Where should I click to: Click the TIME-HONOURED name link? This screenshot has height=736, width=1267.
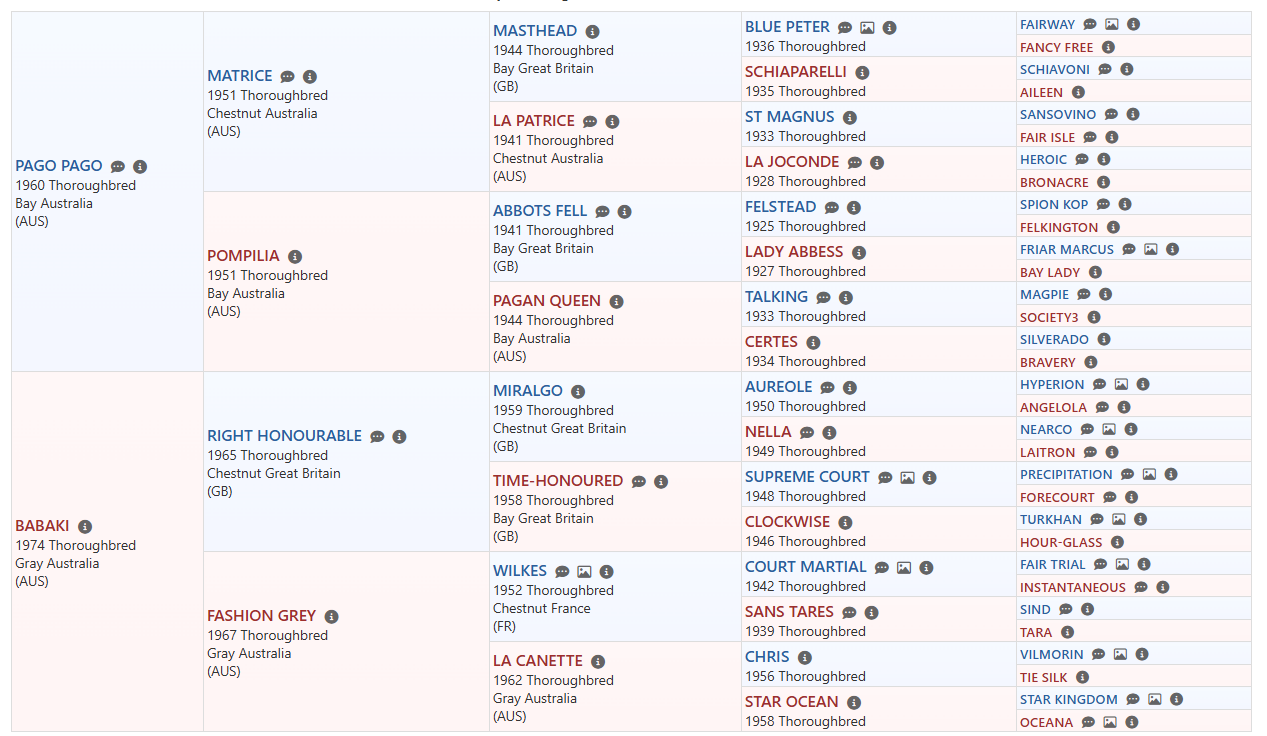click(558, 481)
